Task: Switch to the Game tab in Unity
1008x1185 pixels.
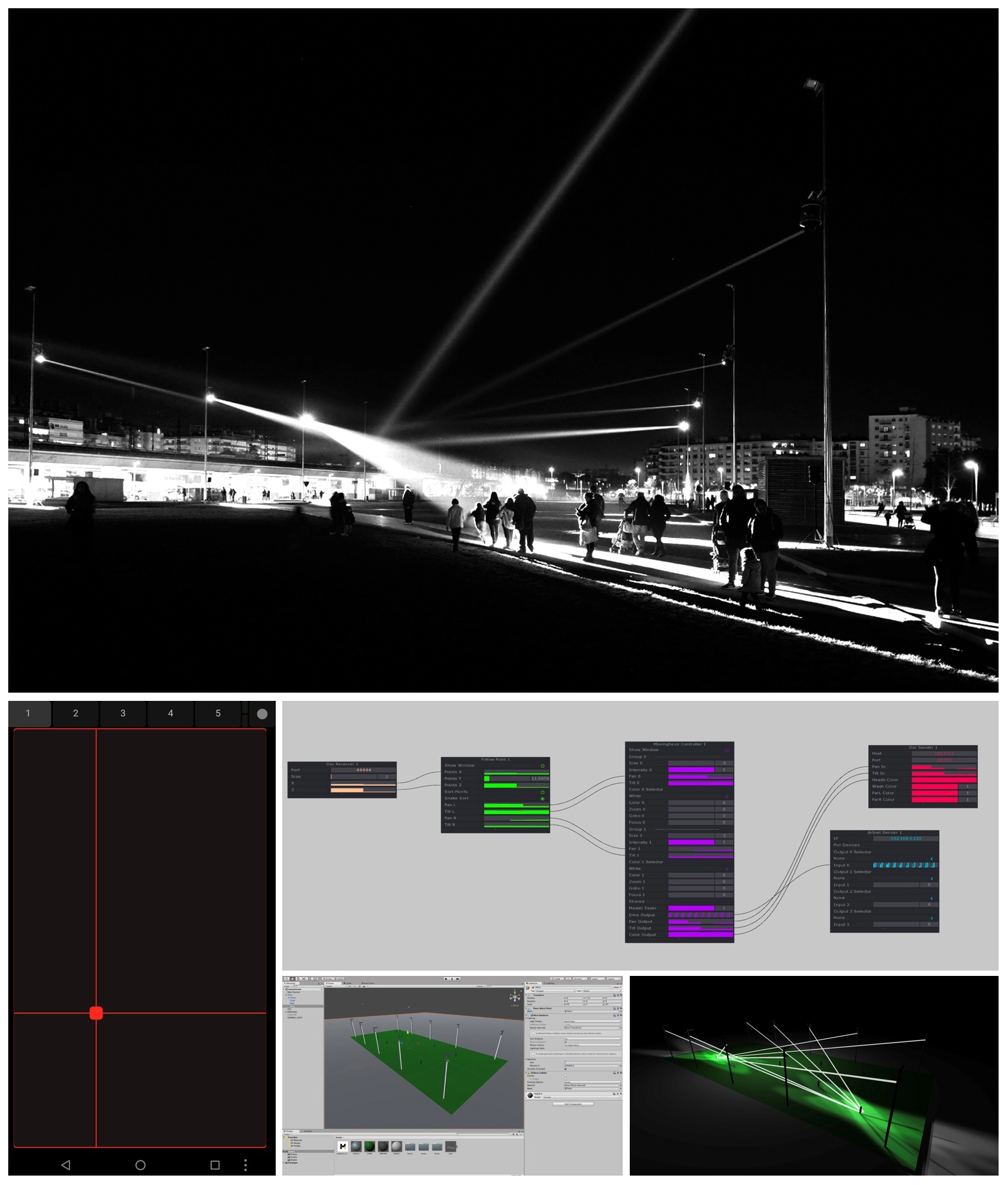Action: point(348,983)
